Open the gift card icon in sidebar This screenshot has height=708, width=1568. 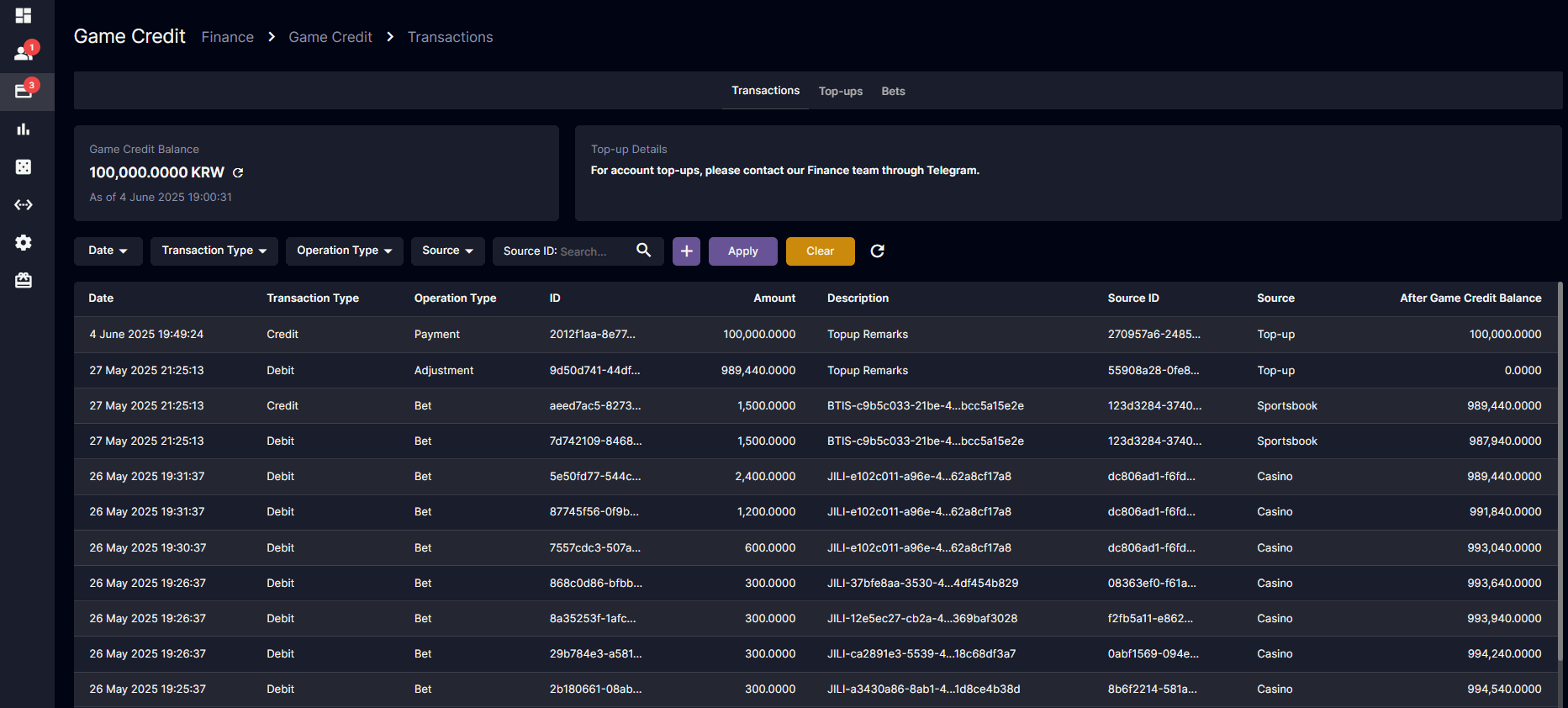click(24, 280)
